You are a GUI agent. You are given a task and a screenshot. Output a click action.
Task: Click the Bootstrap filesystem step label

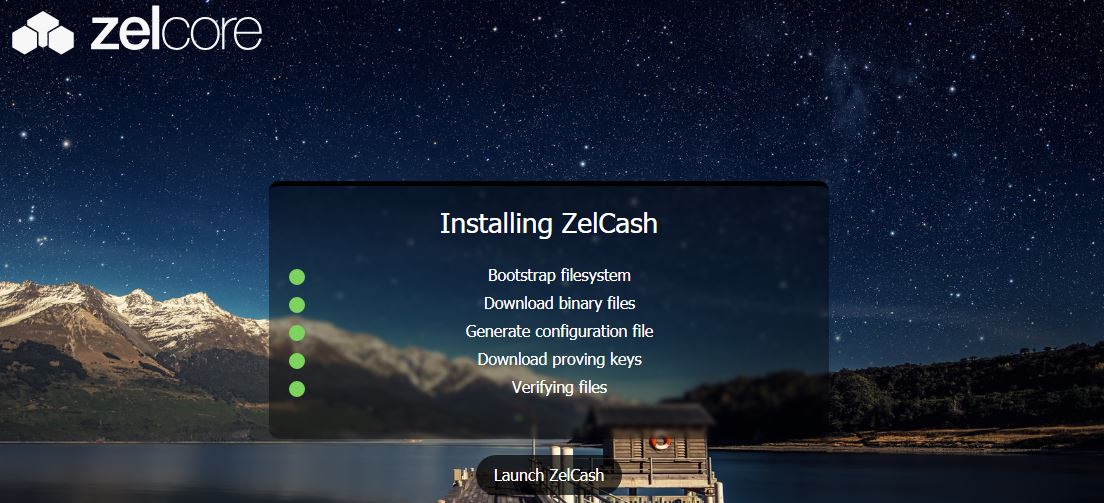[x=559, y=275]
